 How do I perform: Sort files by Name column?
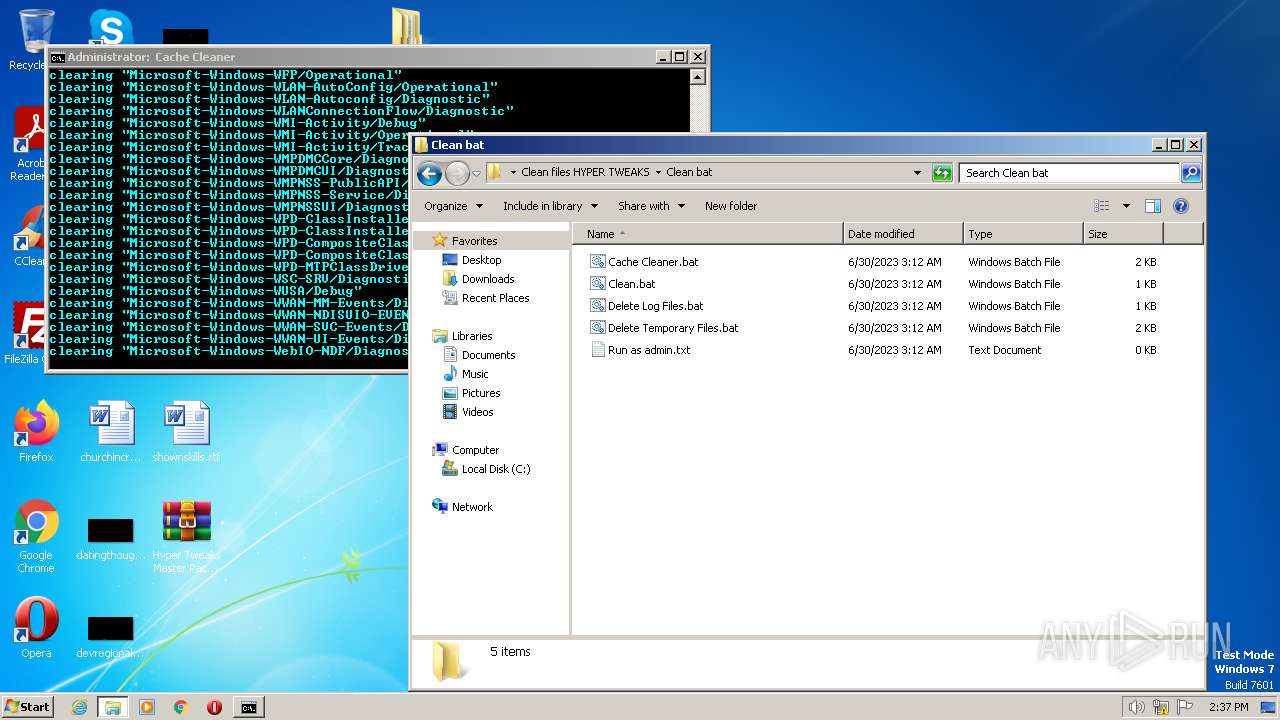(708, 234)
